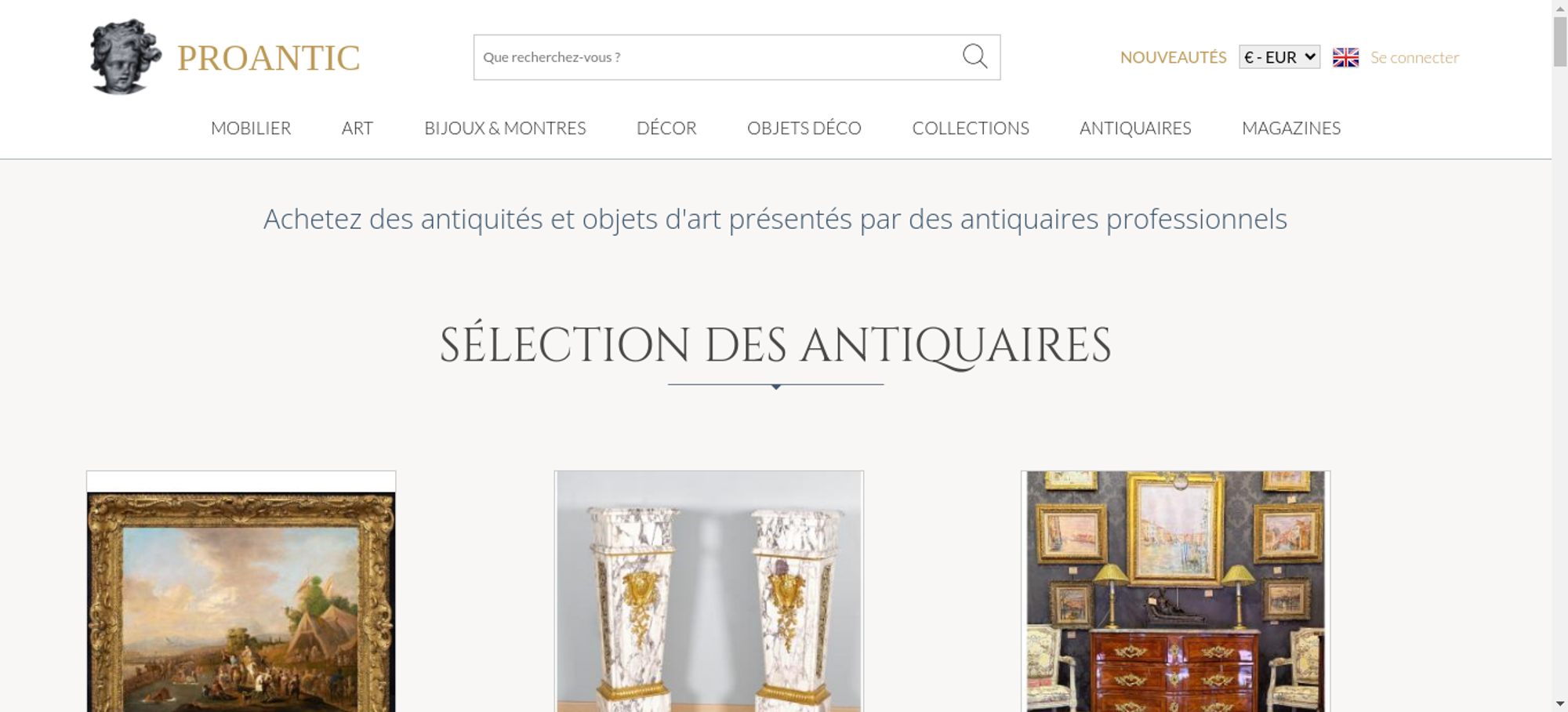1568x712 pixels.
Task: Open the OBJETS DÉCO menu
Action: (804, 128)
